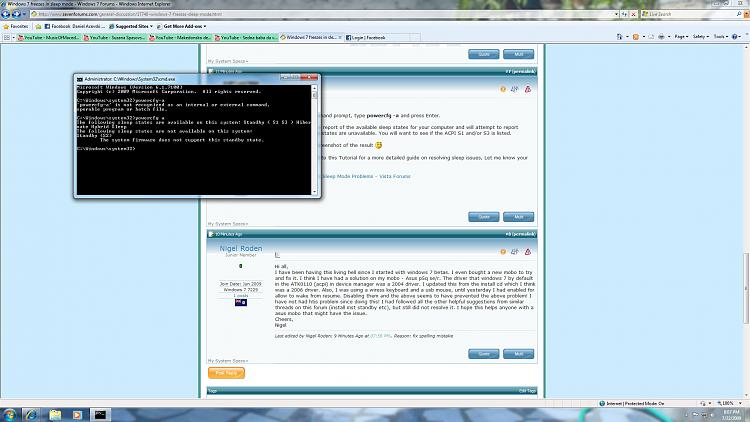Open Suggested Sites dropdown

131,26
